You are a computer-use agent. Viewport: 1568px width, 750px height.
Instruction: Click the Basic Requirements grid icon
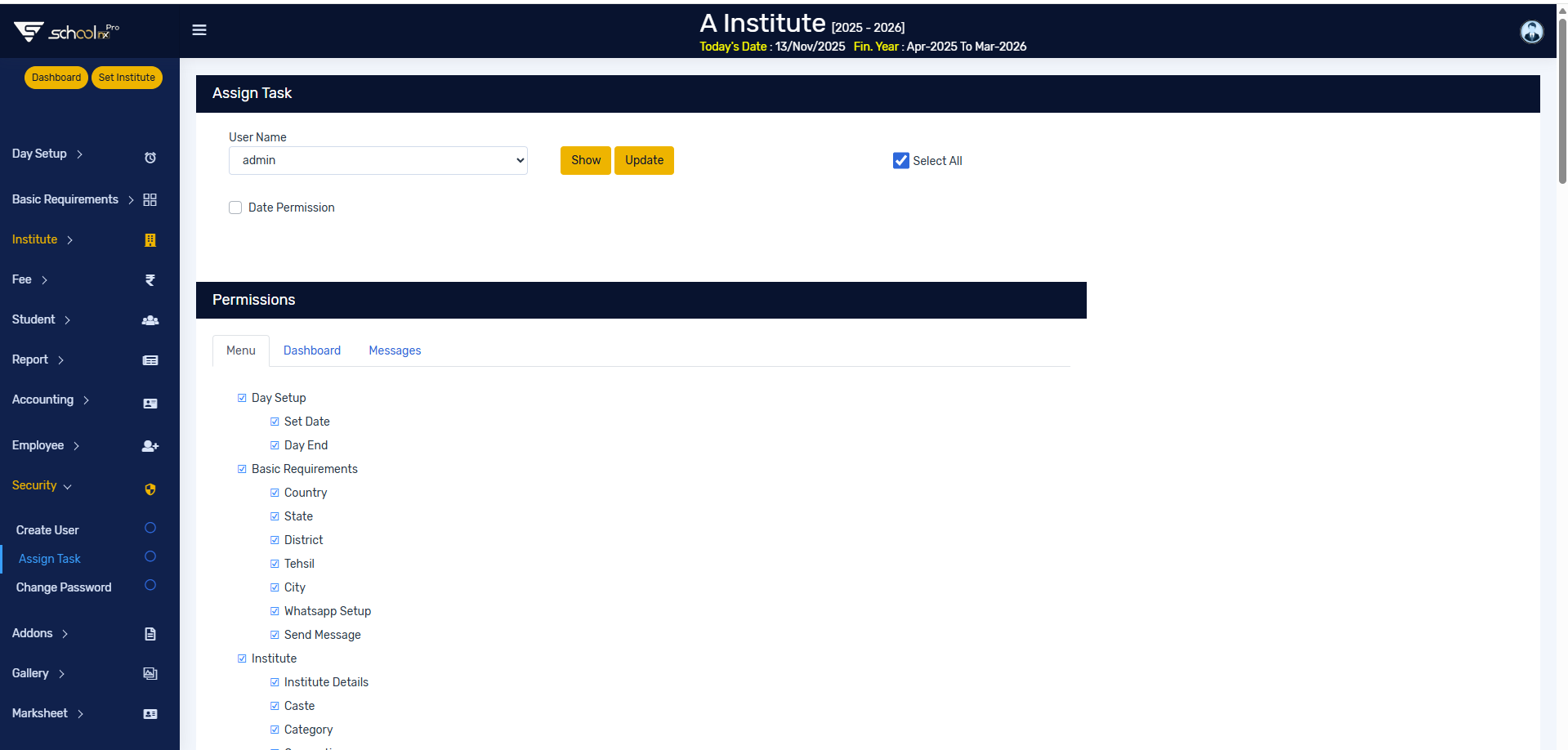tap(150, 199)
